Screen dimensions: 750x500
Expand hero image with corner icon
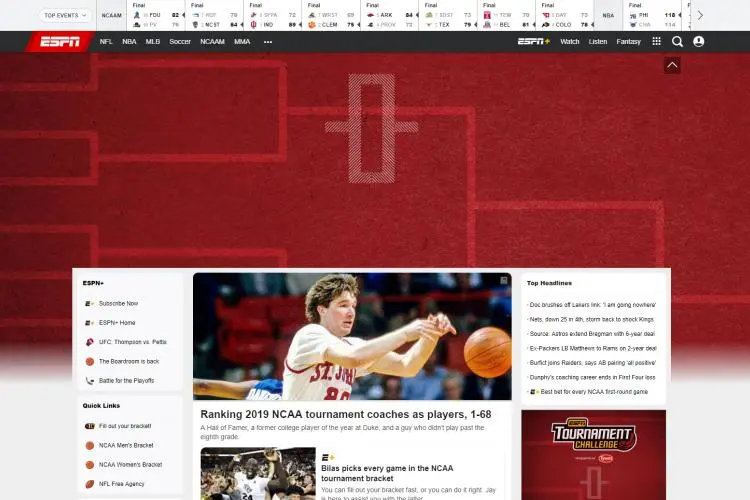coord(504,280)
